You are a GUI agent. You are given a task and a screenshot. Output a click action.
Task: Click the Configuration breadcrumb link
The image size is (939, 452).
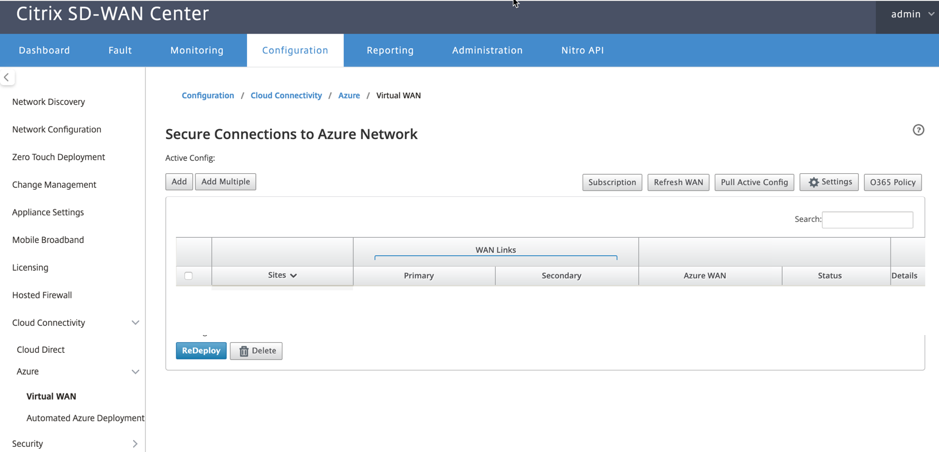click(208, 96)
